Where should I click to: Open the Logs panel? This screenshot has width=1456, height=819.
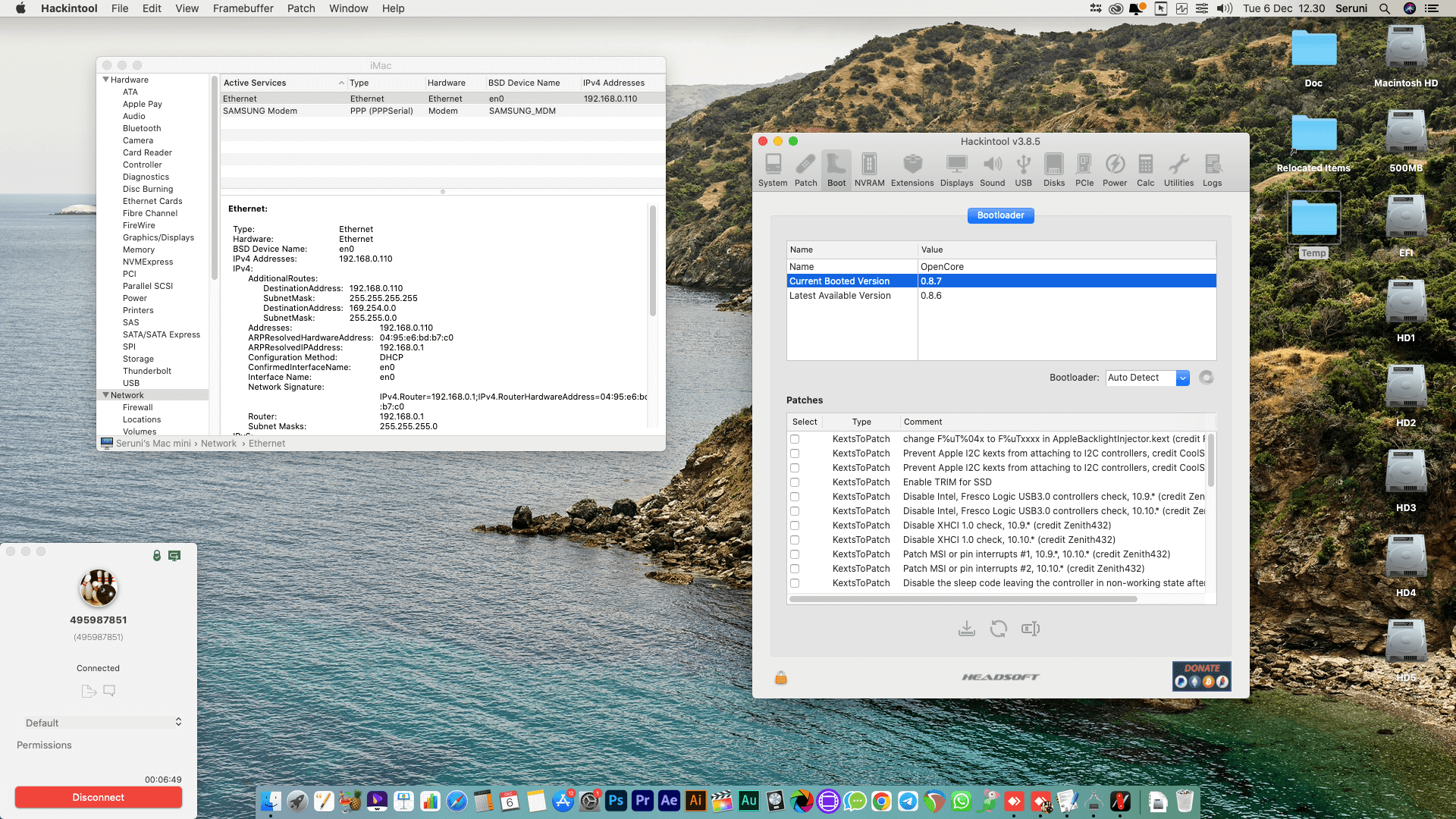coord(1213,168)
